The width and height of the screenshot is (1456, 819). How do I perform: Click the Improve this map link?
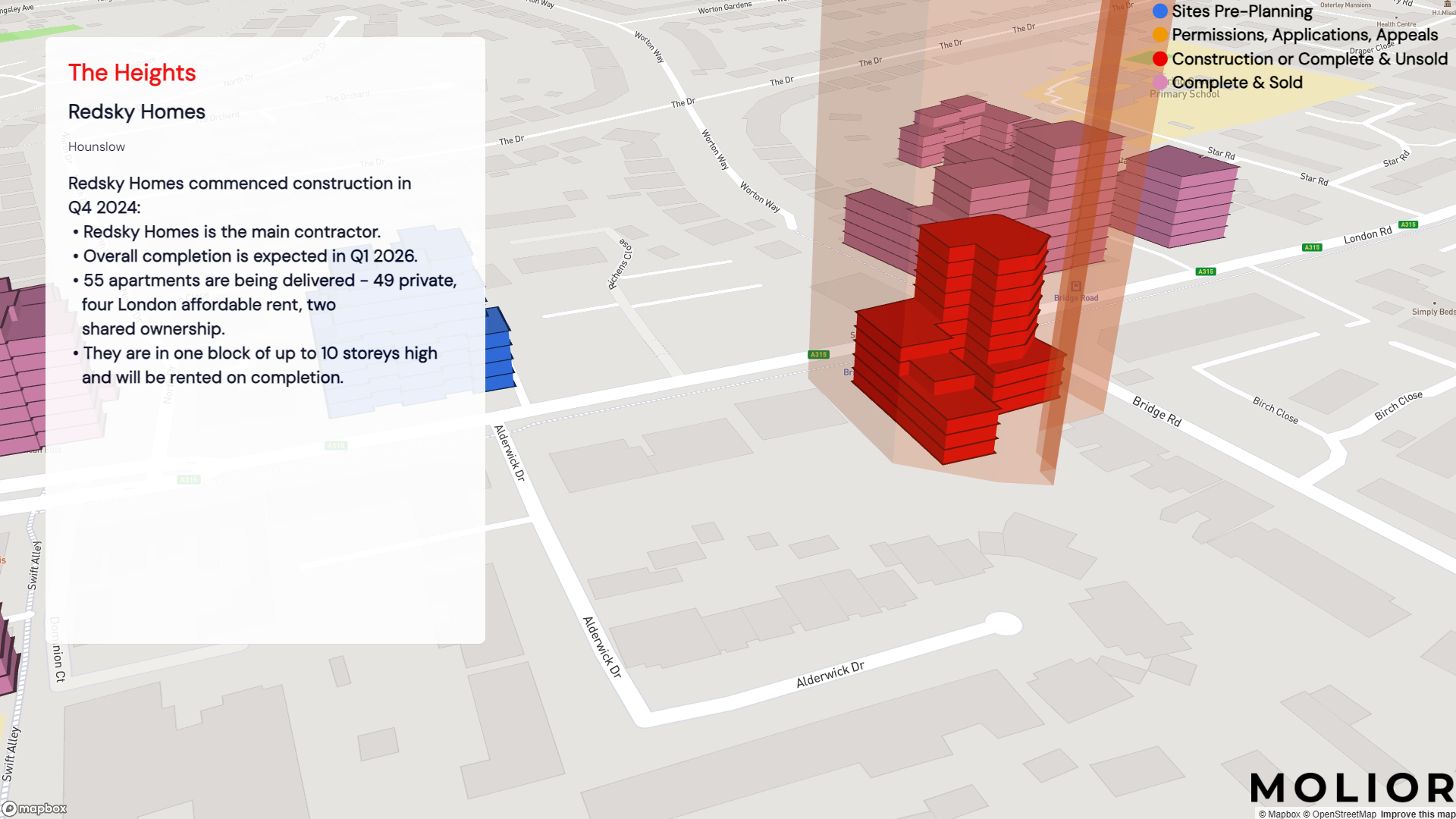coord(1417,814)
